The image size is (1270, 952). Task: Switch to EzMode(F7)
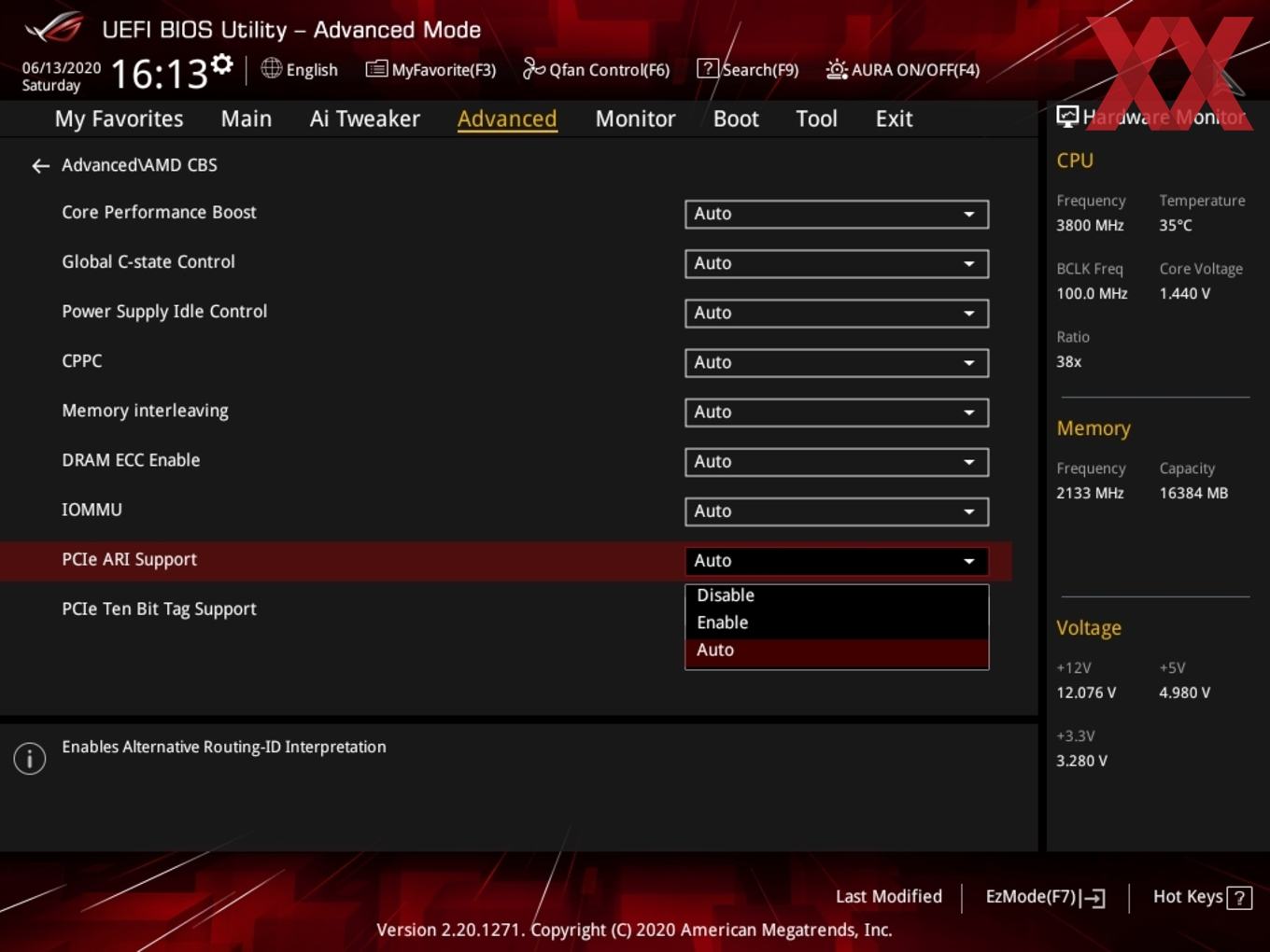click(1046, 897)
